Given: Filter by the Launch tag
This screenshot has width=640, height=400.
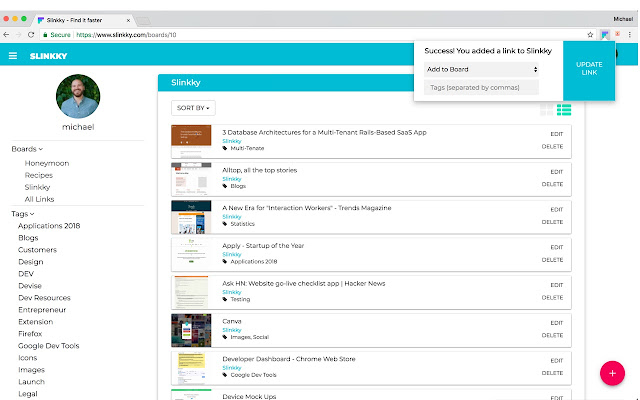Looking at the screenshot, I should 31,382.
